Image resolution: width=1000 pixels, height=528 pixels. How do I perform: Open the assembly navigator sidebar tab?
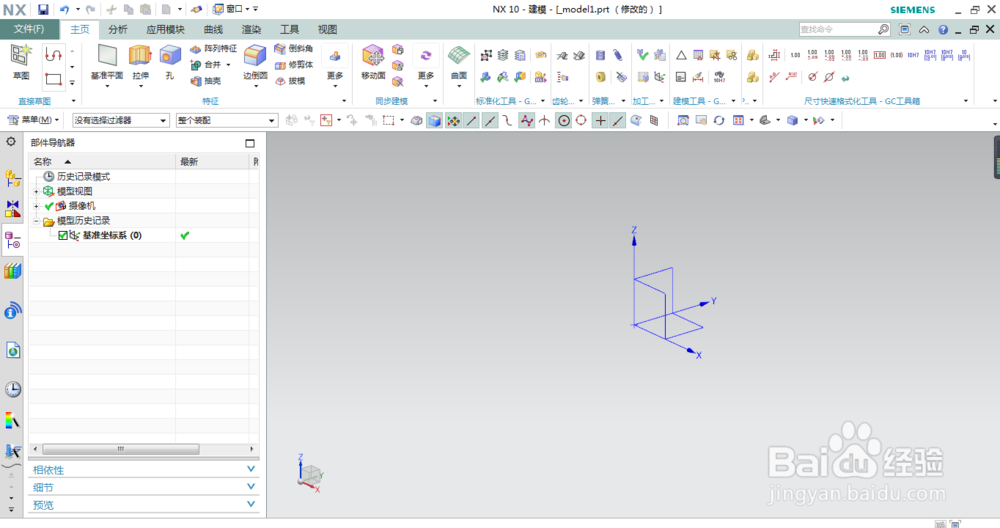pos(13,178)
